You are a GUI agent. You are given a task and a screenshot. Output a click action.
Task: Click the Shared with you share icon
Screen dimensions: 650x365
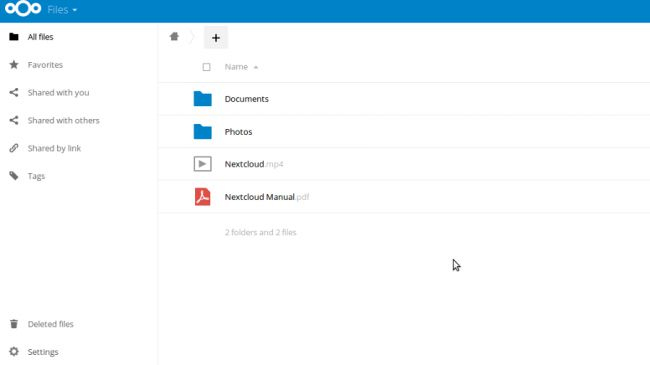point(14,92)
